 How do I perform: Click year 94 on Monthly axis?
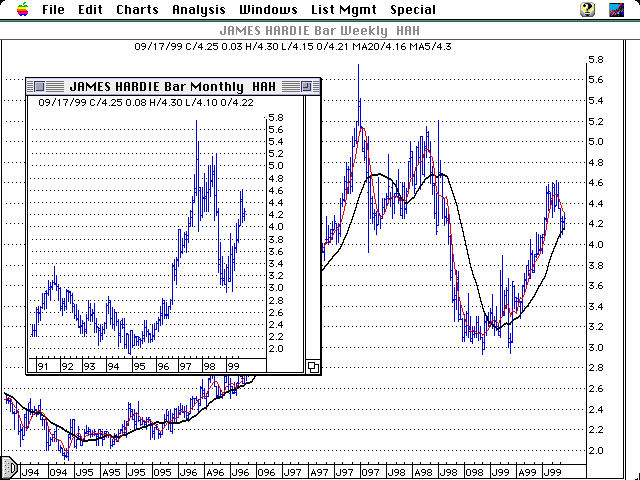click(113, 366)
